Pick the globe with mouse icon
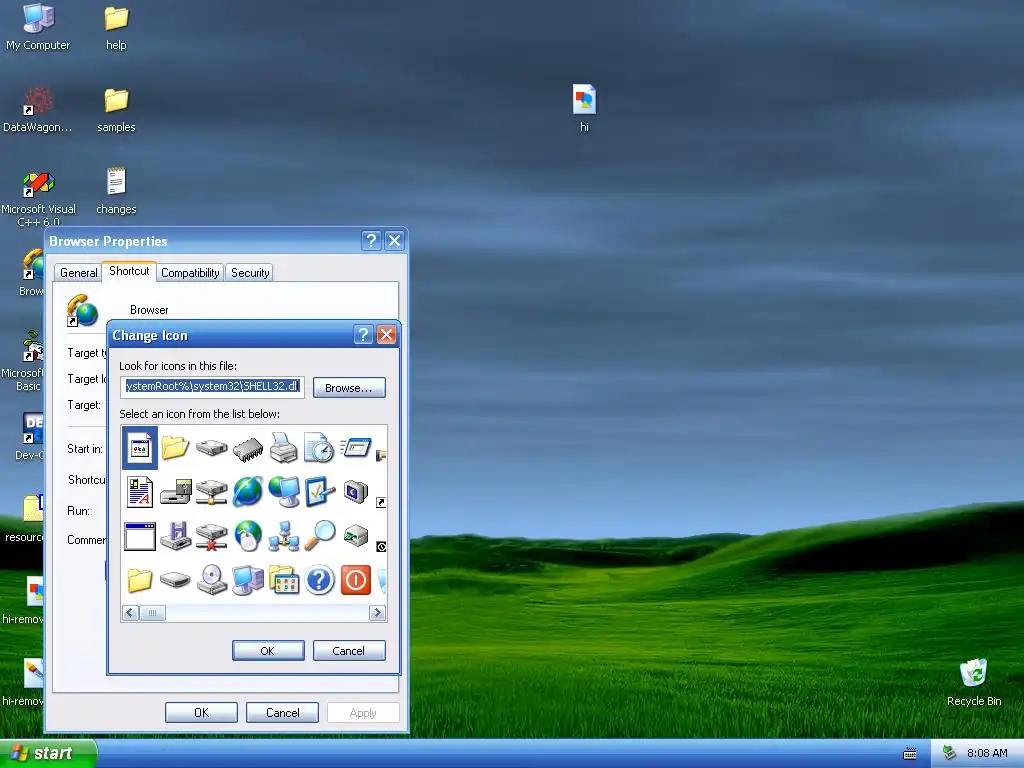The height and width of the screenshot is (768, 1024). coord(248,536)
